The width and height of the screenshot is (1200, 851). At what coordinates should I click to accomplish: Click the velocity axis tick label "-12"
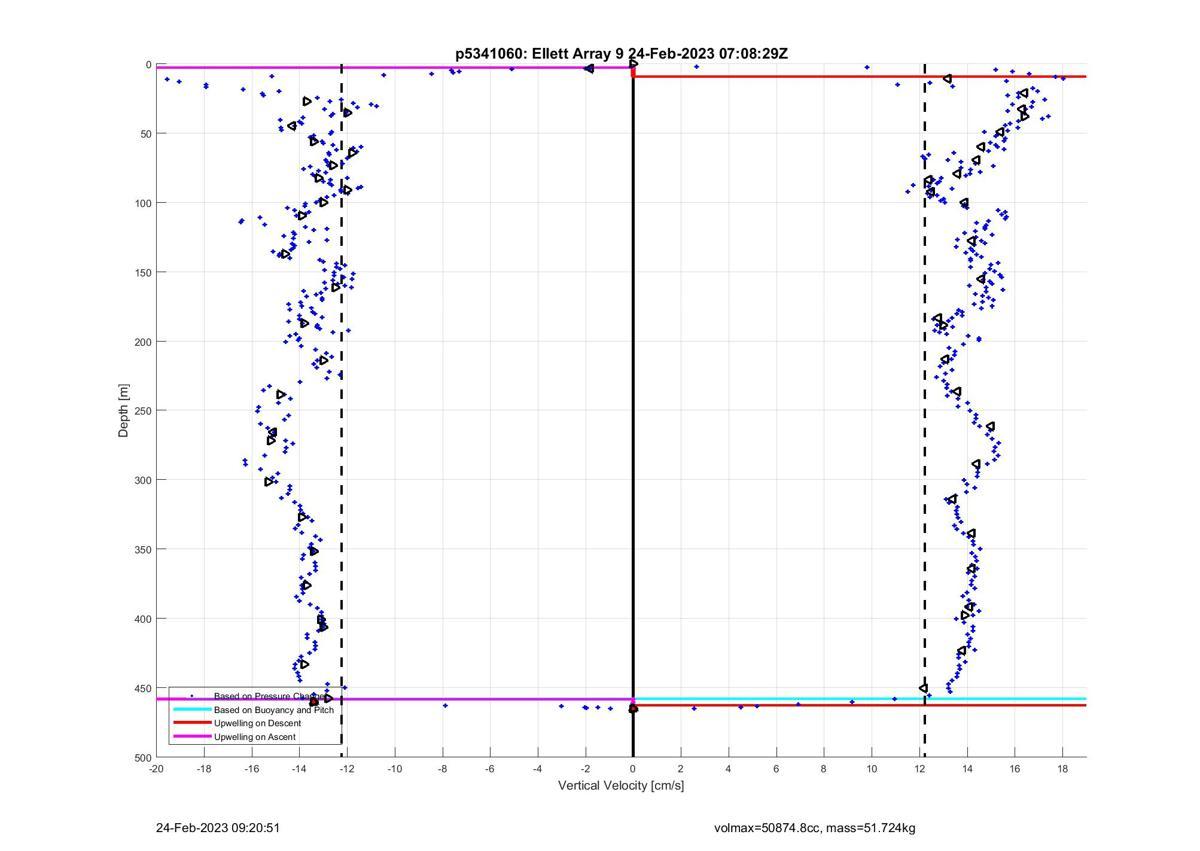click(x=347, y=769)
